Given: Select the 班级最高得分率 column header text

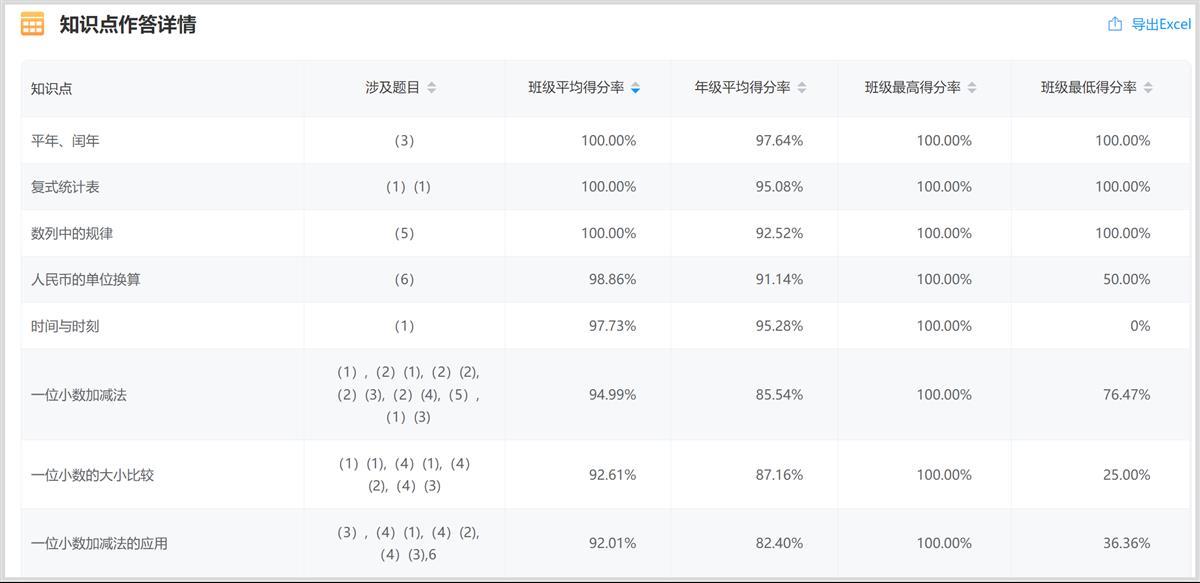Looking at the screenshot, I should pyautogui.click(x=912, y=88).
